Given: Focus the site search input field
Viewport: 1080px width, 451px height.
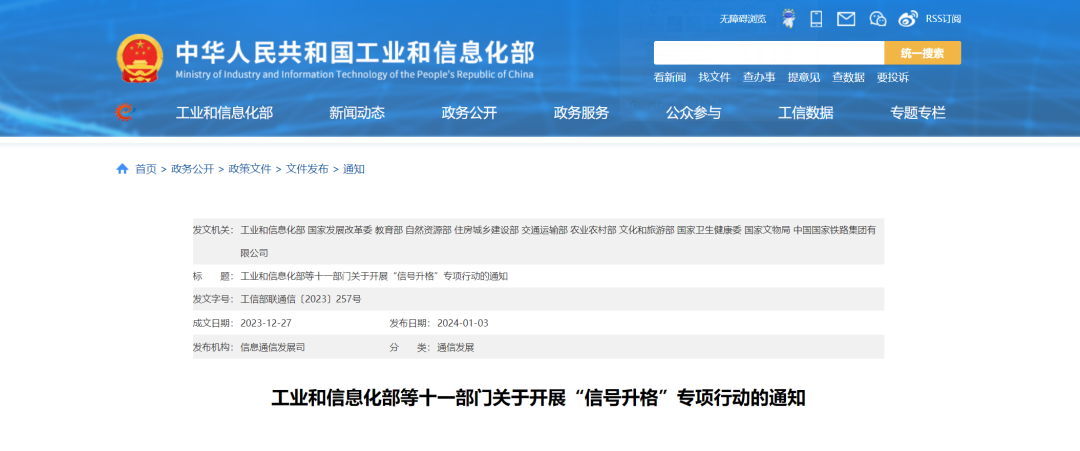Looking at the screenshot, I should (768, 53).
